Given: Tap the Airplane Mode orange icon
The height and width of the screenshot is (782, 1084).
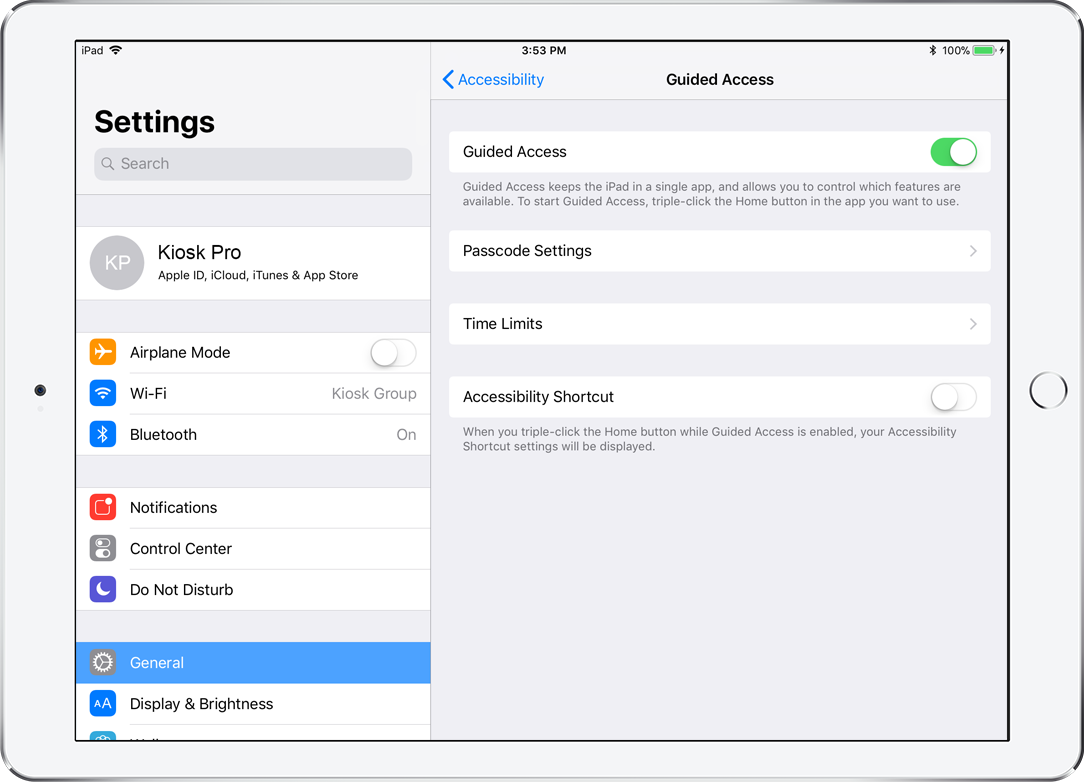Looking at the screenshot, I should pos(103,352).
